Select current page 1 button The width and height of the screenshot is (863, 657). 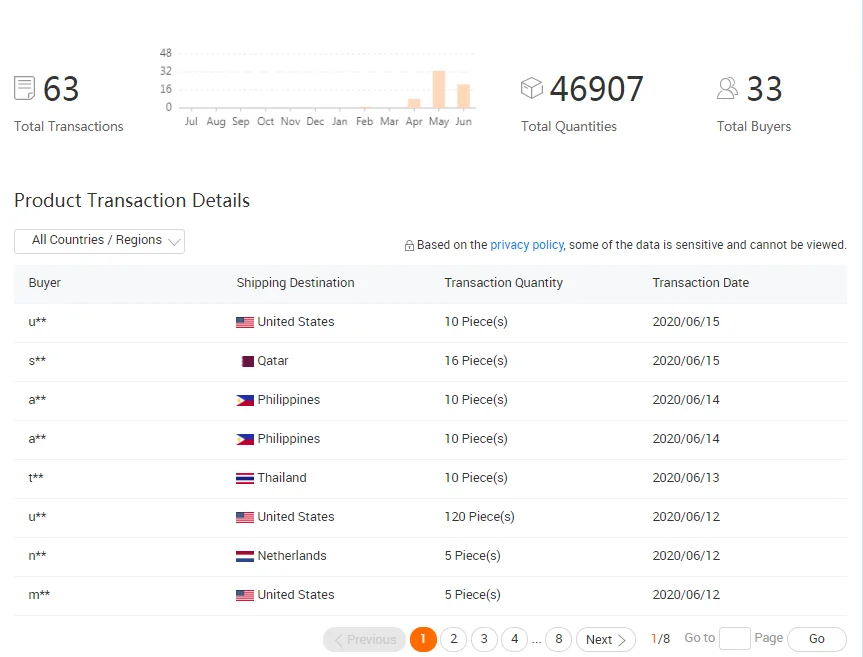point(423,639)
